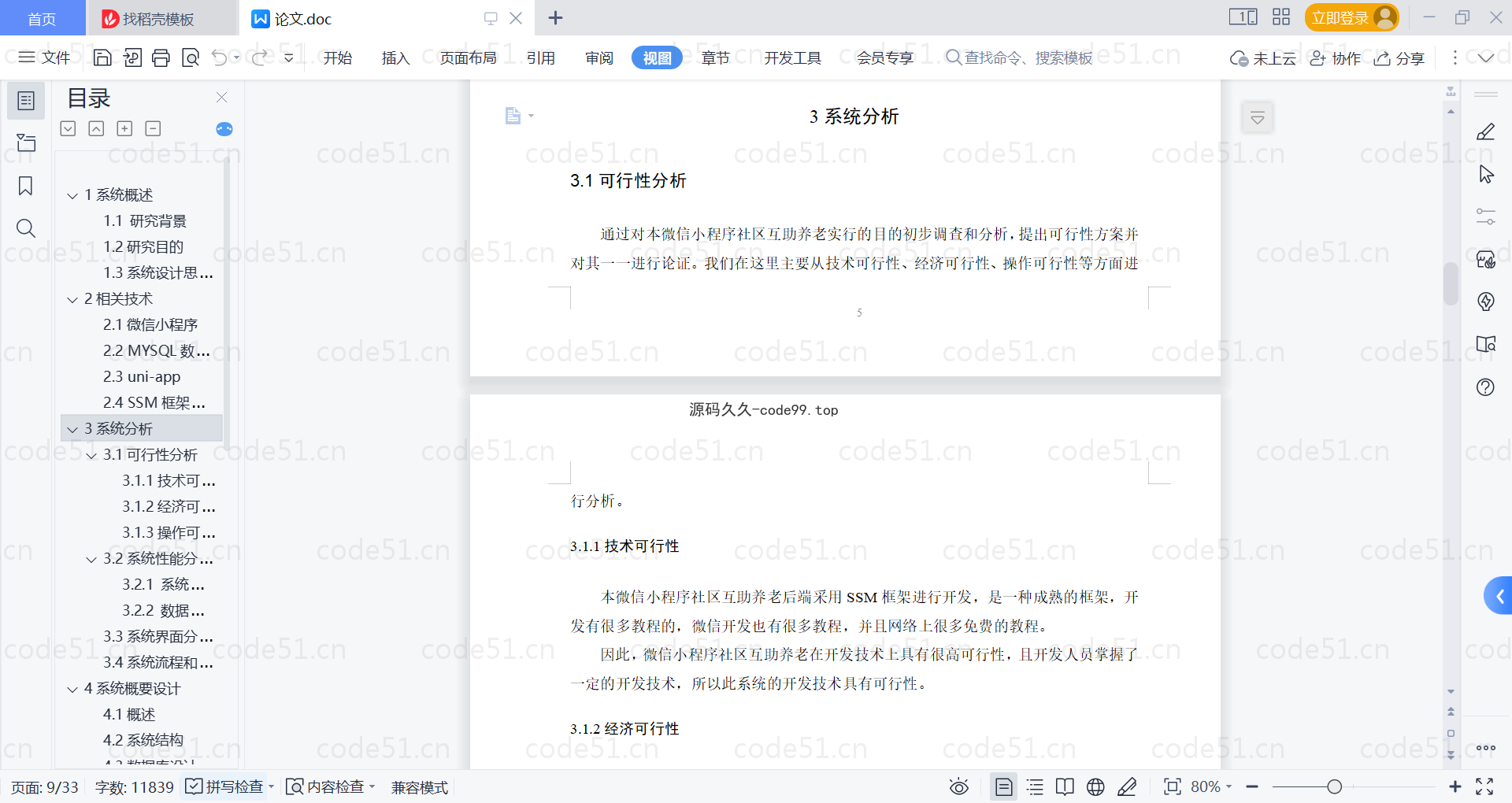Select '4.1 概述' in the outline

[129, 715]
